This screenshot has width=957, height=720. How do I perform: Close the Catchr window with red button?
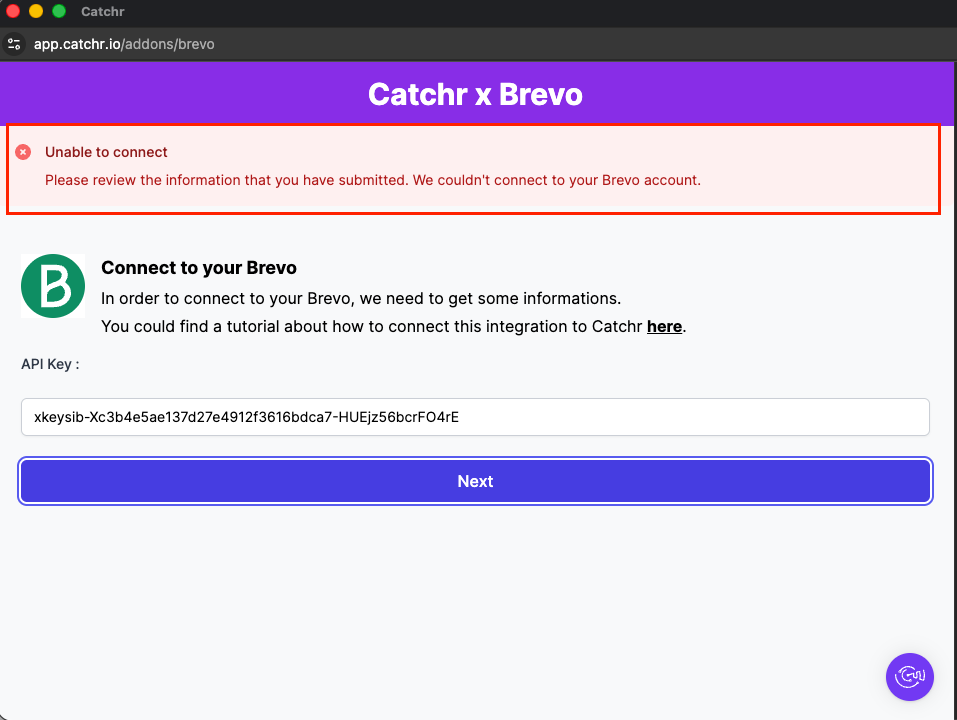pyautogui.click(x=13, y=11)
